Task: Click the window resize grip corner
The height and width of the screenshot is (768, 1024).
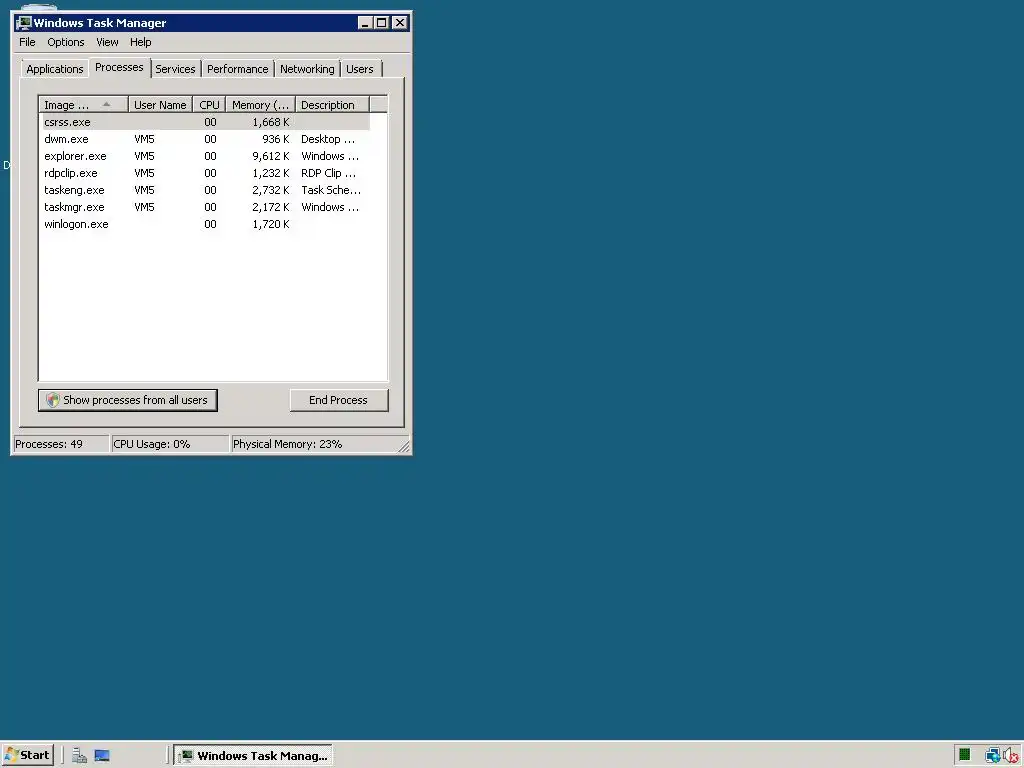Action: coord(404,447)
